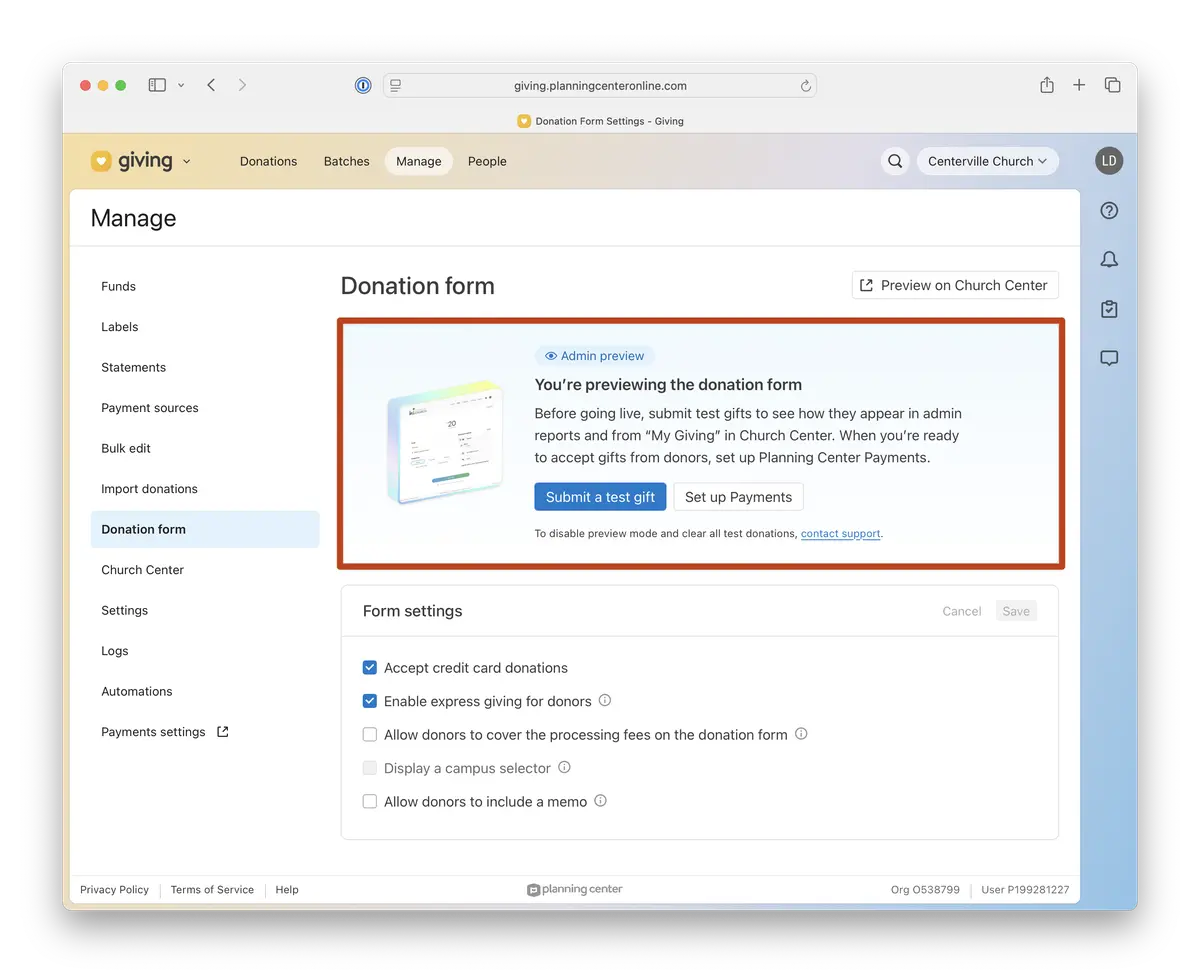Open Settings in the sidebar
1200x973 pixels.
[x=205, y=610]
